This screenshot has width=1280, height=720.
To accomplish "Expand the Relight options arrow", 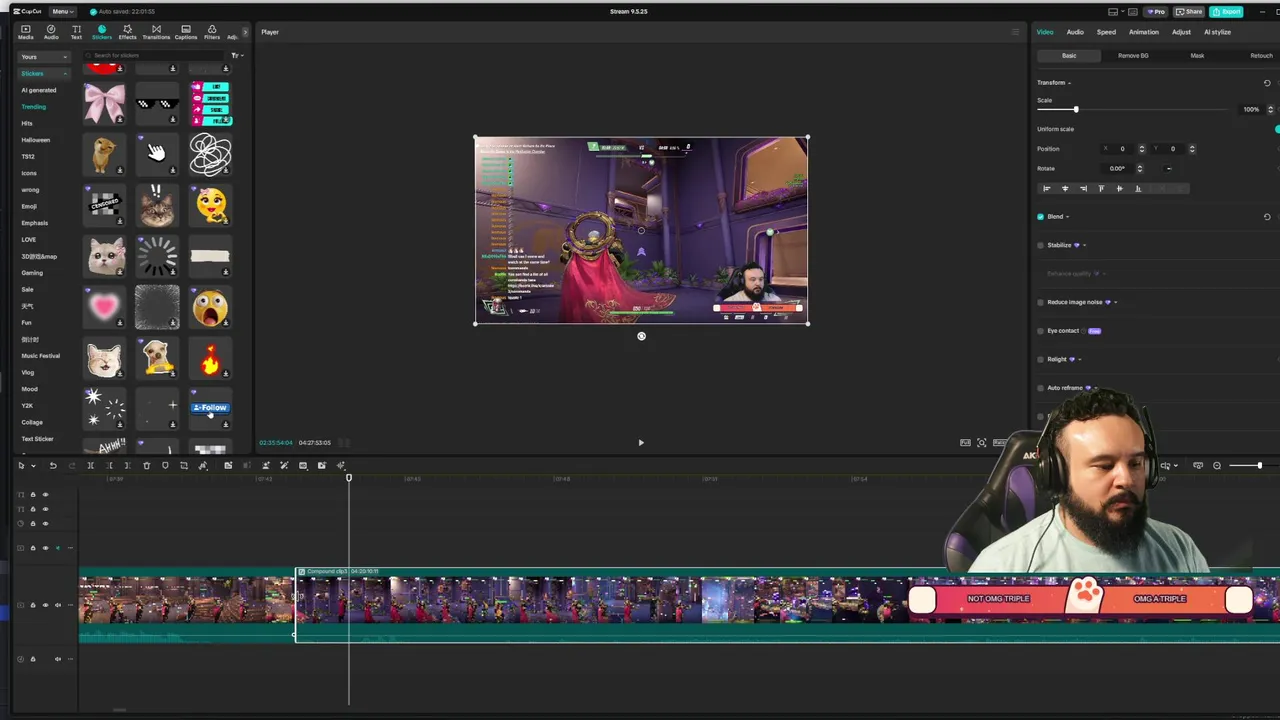I will [x=1080, y=359].
